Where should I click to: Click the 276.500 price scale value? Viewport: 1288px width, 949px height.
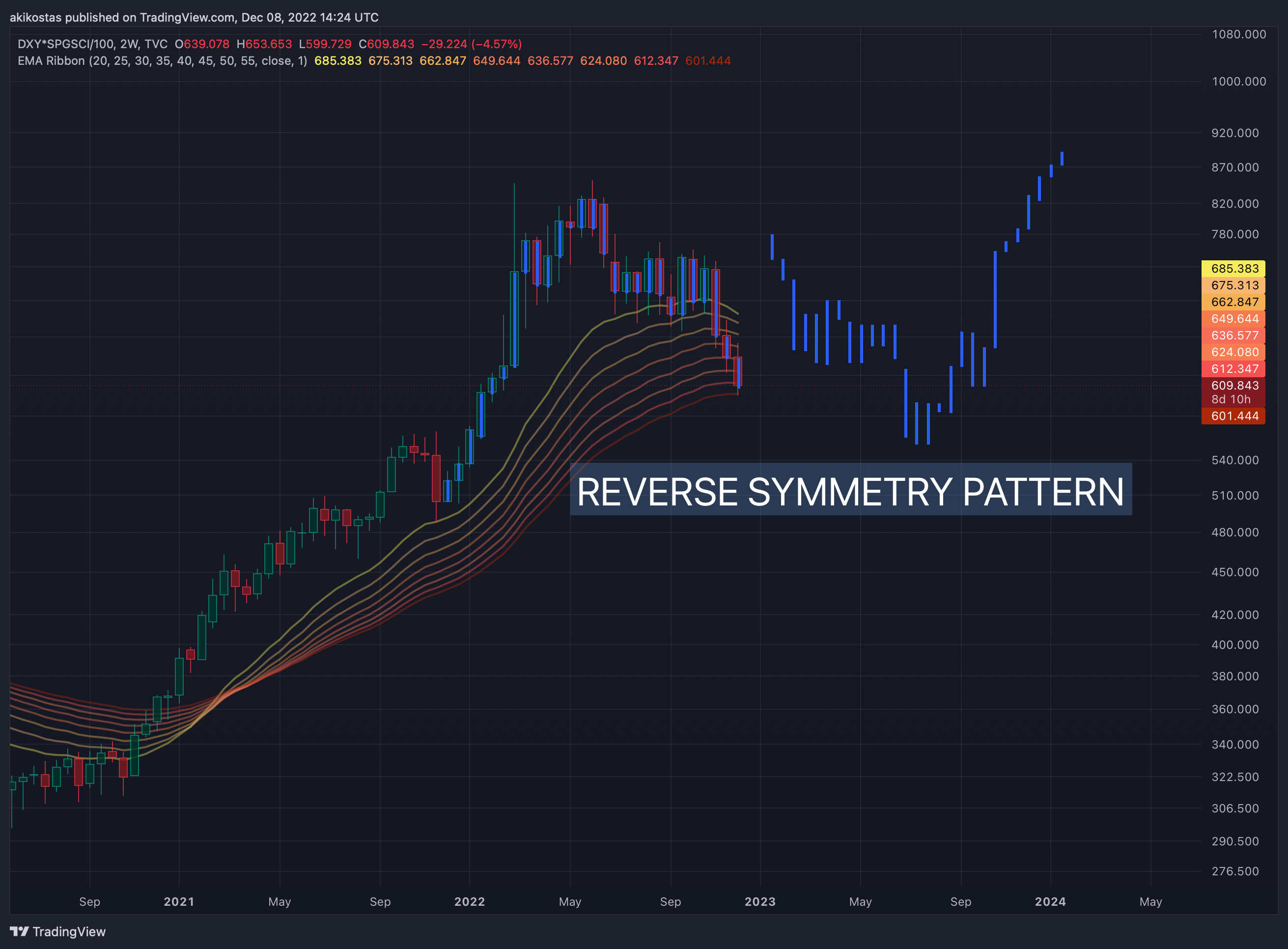1234,871
